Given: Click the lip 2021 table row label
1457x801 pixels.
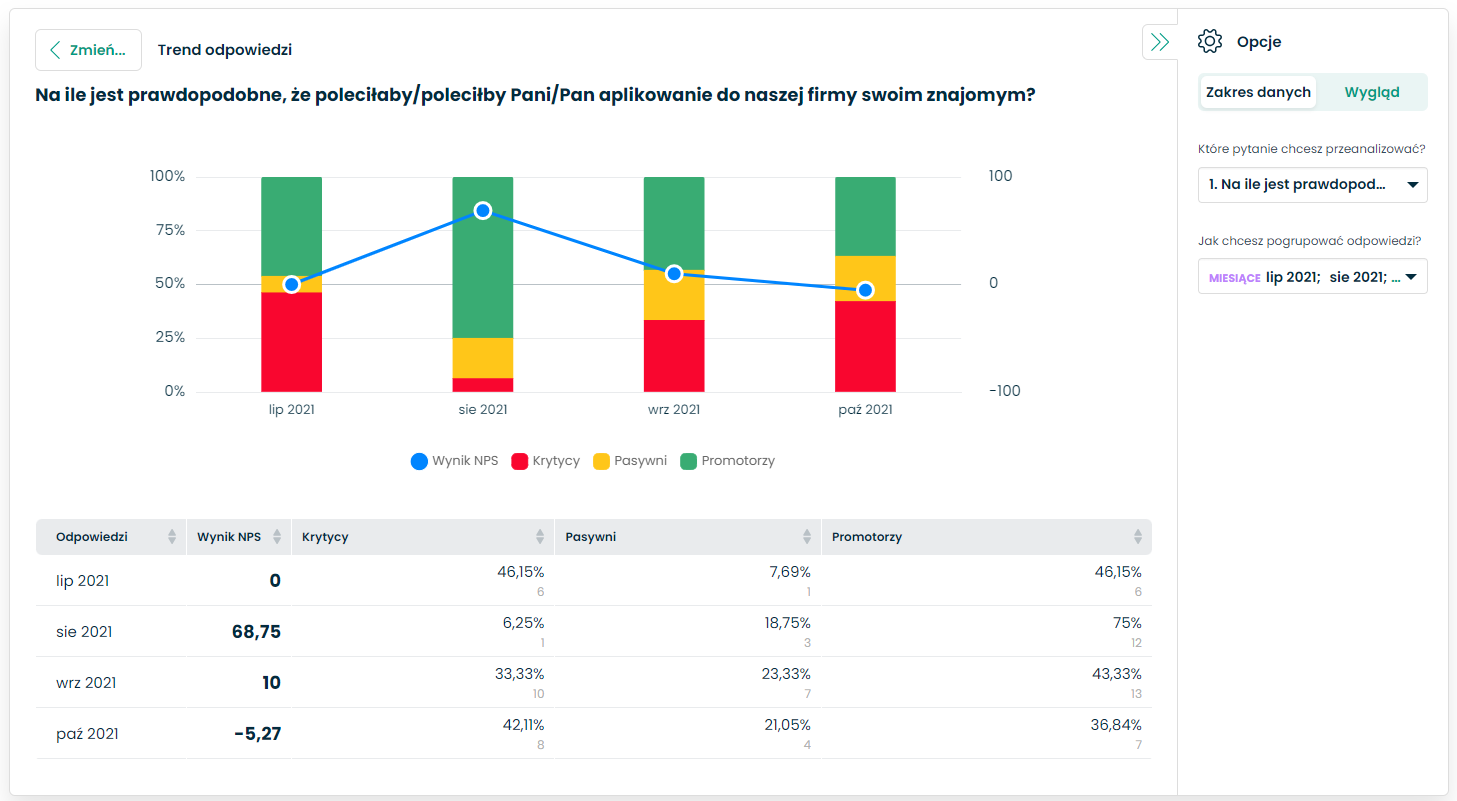Looking at the screenshot, I should pyautogui.click(x=83, y=581).
